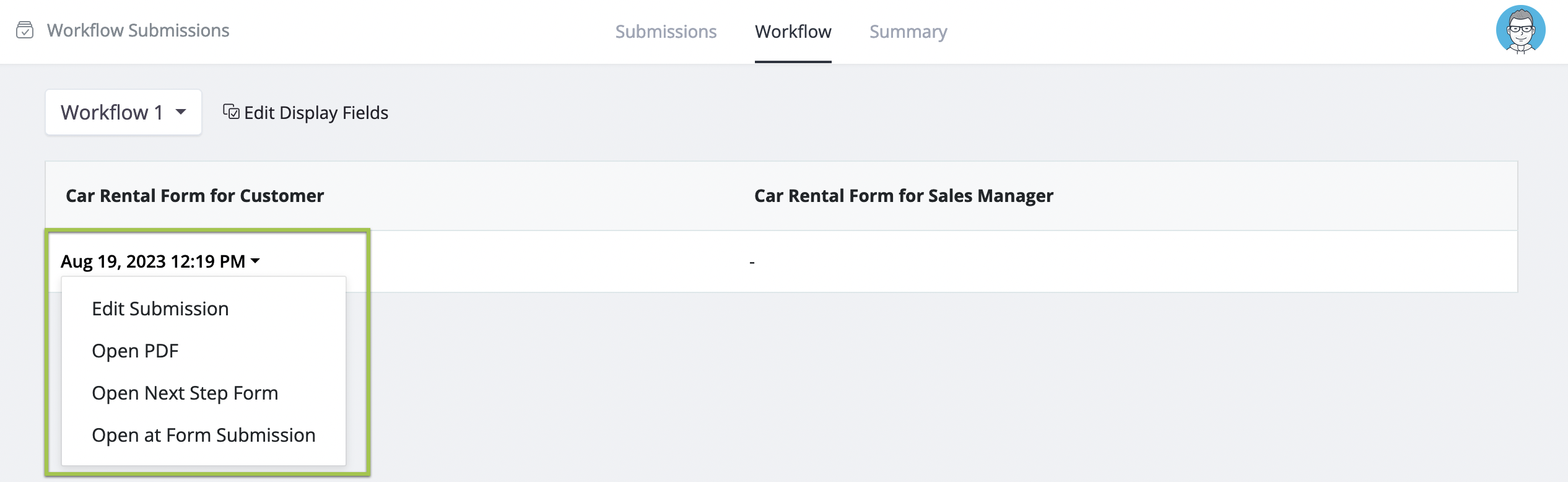The width and height of the screenshot is (1568, 482).
Task: Select the Workflow tab
Action: 793,32
